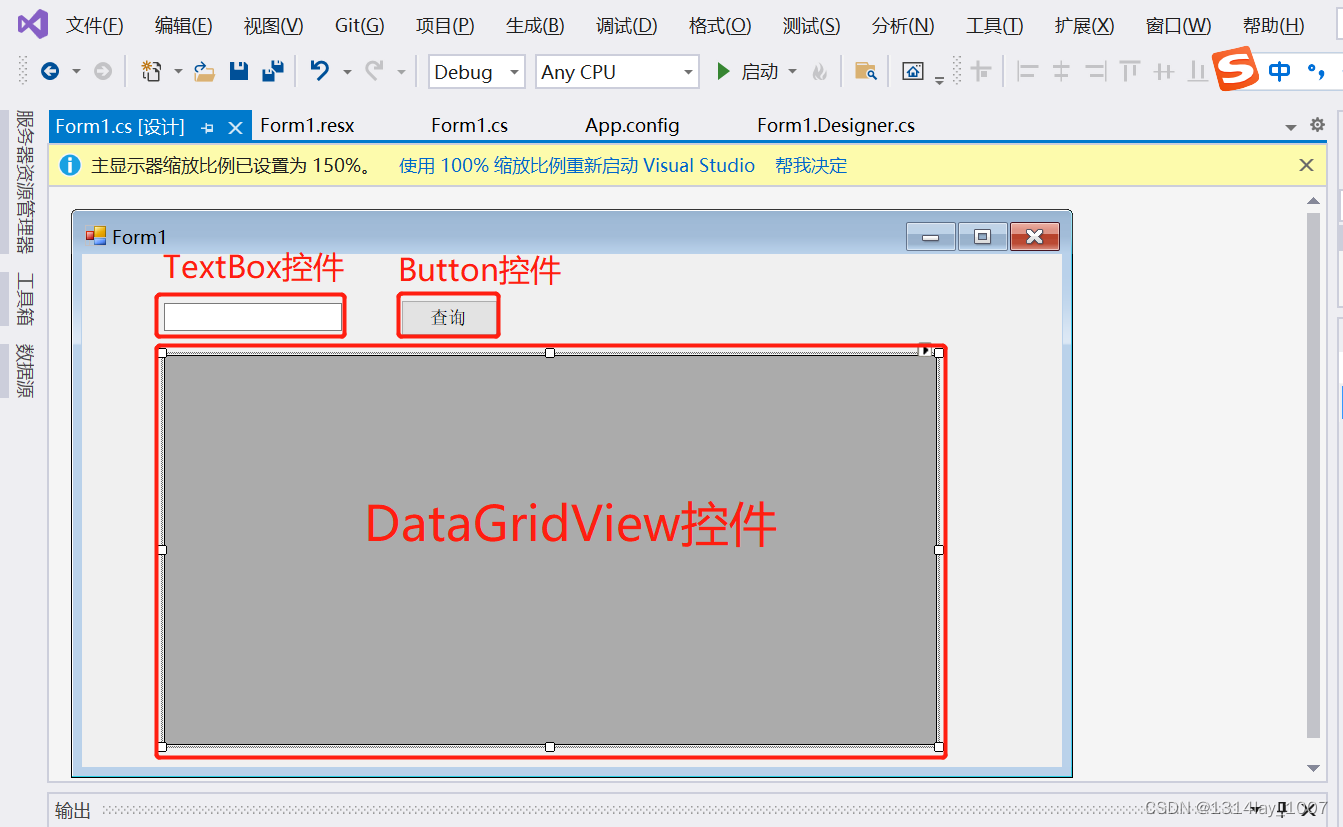The height and width of the screenshot is (827, 1343).
Task: Open the 测试(S) menu
Action: click(811, 26)
